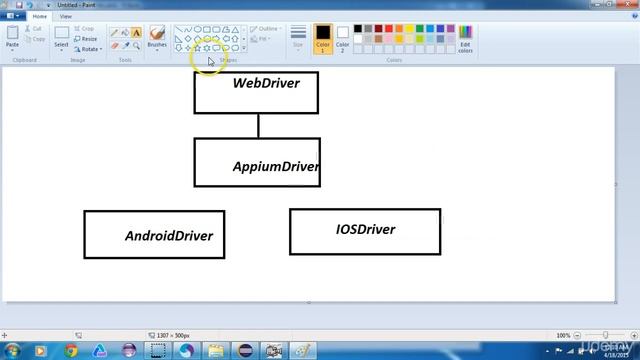Viewport: 640px width, 360px height.
Task: Click the Paste clipboard icon
Action: (13, 33)
